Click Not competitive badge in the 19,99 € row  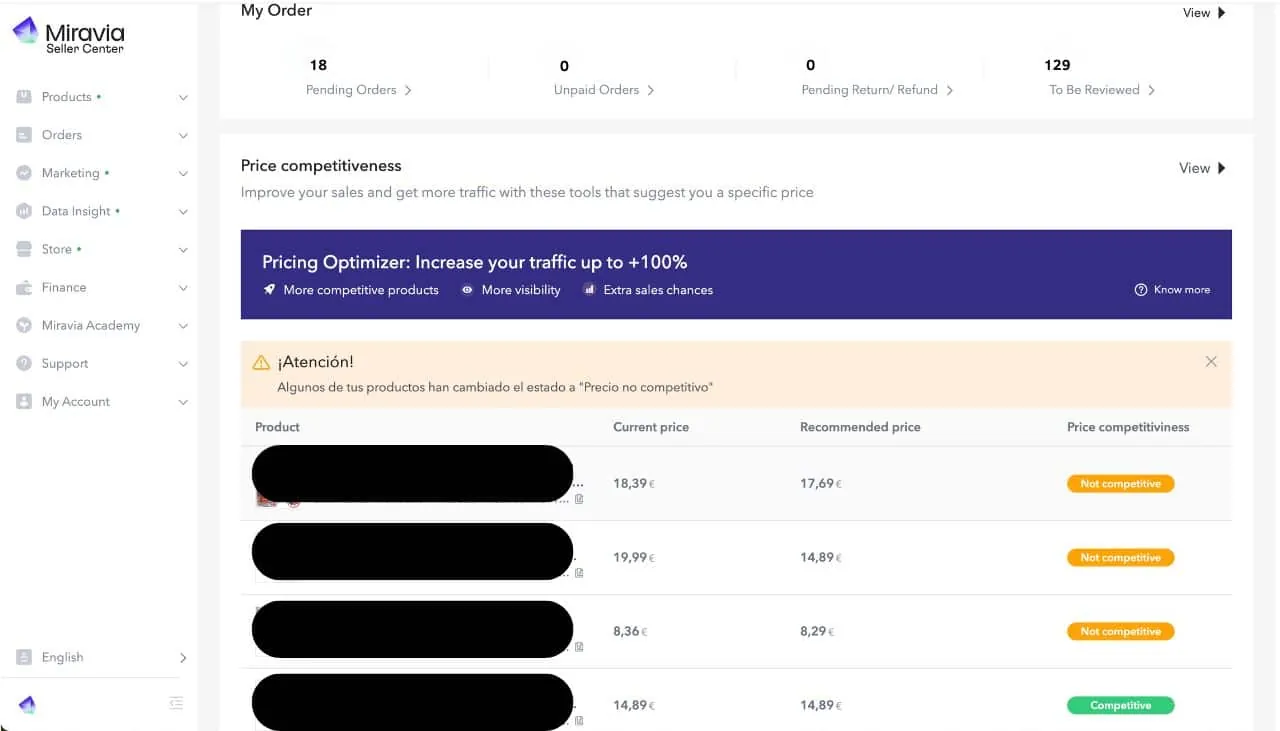click(x=1120, y=558)
